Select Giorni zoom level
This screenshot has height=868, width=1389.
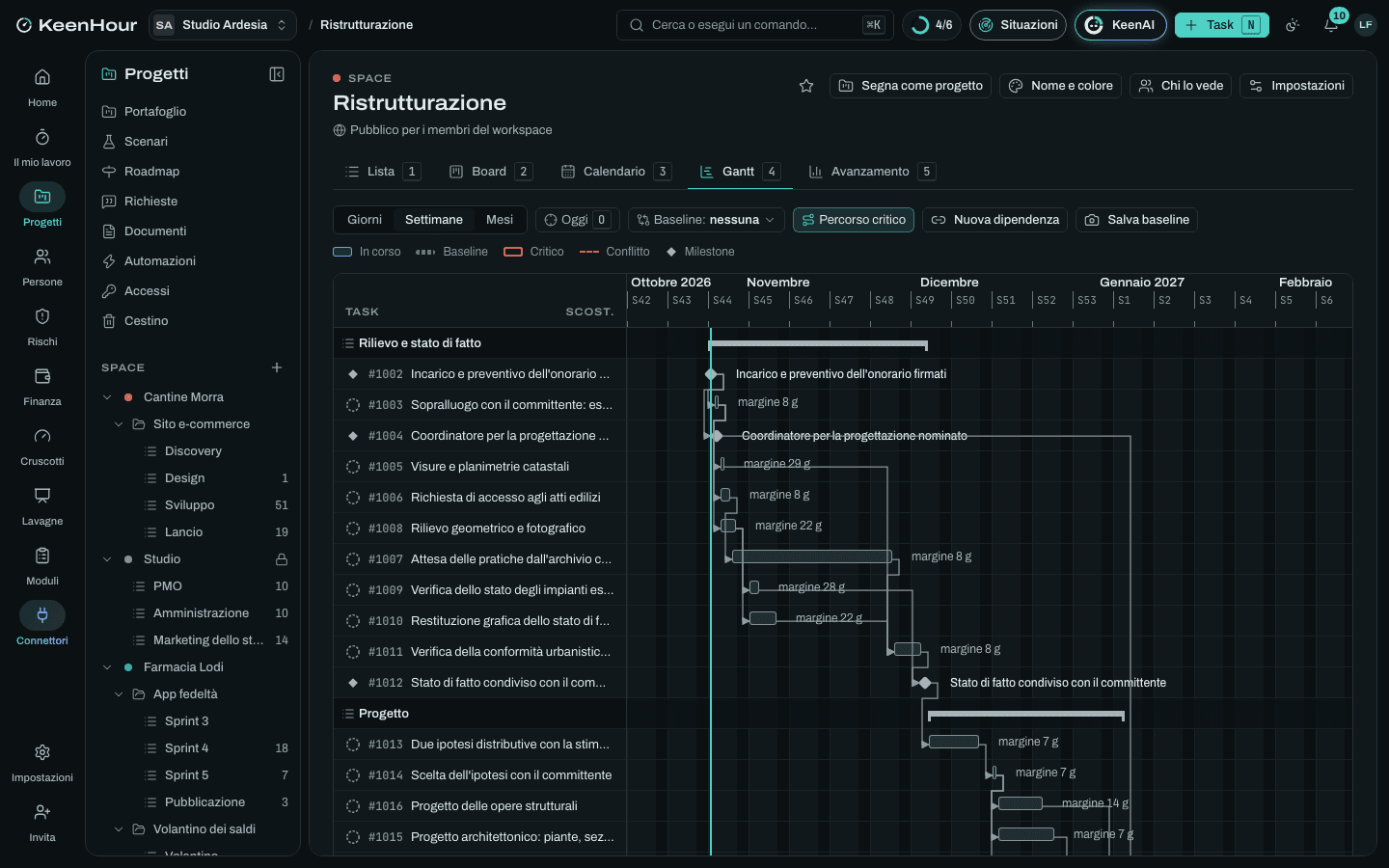pos(365,220)
